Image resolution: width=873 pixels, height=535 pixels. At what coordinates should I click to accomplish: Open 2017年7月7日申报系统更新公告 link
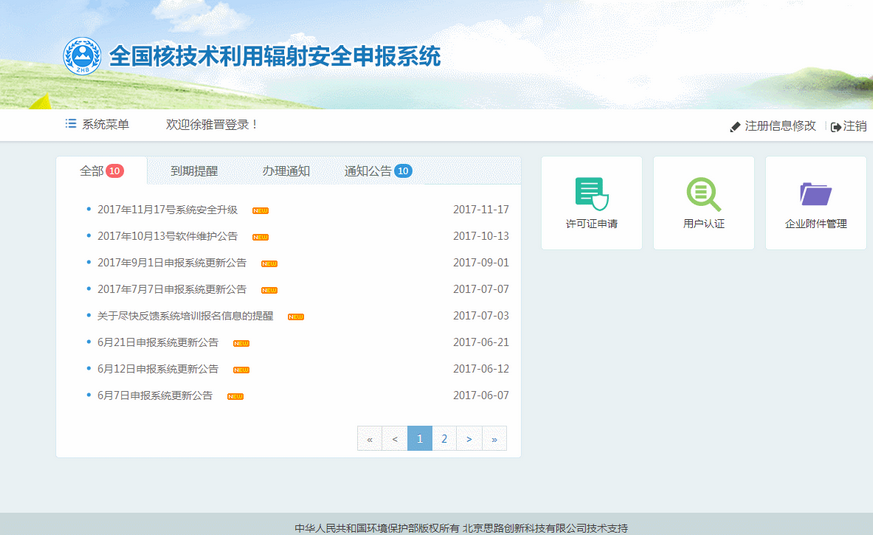tap(172, 290)
